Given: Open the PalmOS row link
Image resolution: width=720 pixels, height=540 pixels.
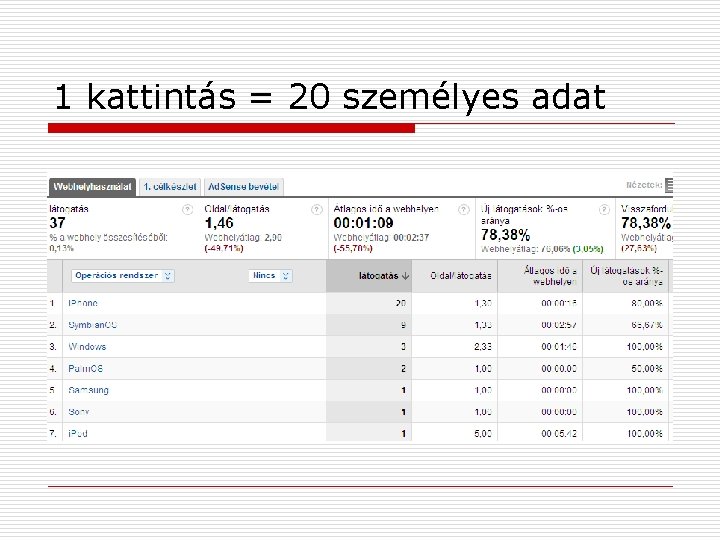Looking at the screenshot, I should 85,369.
